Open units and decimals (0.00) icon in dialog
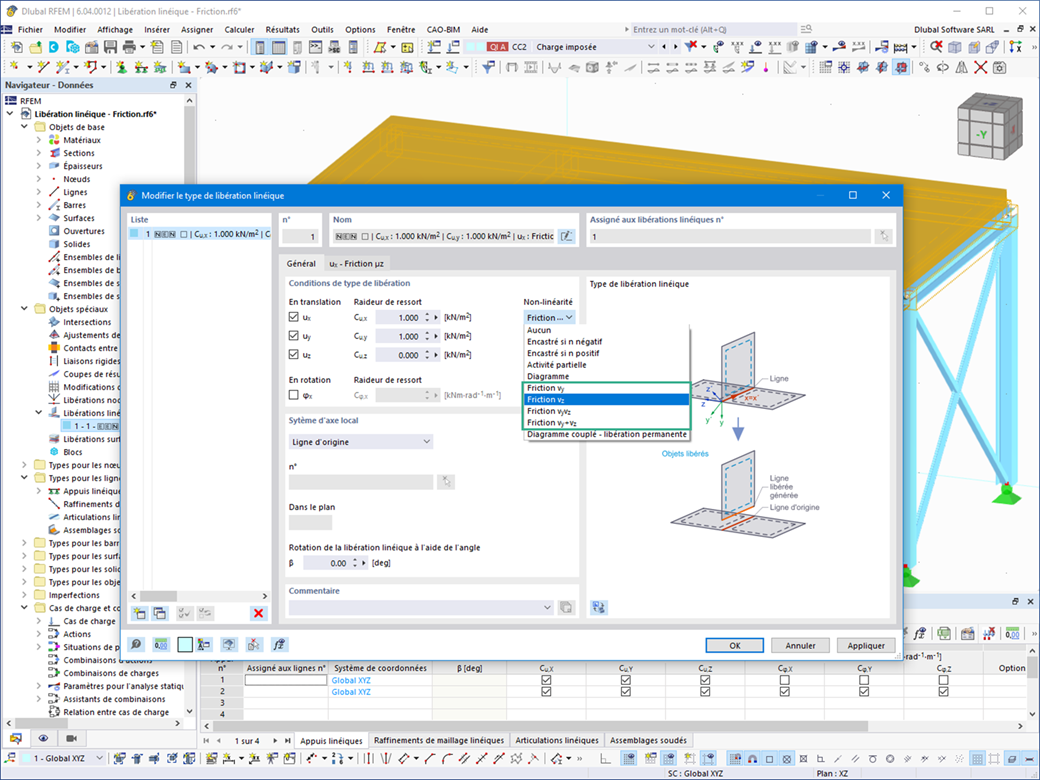 point(161,644)
